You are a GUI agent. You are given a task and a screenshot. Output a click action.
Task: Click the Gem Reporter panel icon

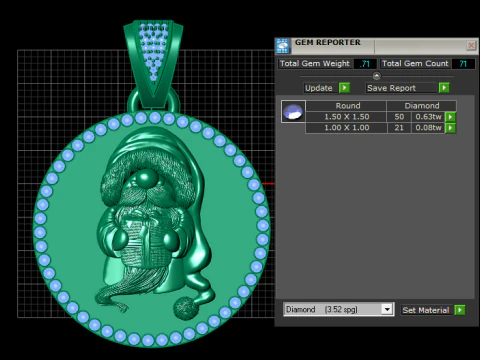[283, 46]
